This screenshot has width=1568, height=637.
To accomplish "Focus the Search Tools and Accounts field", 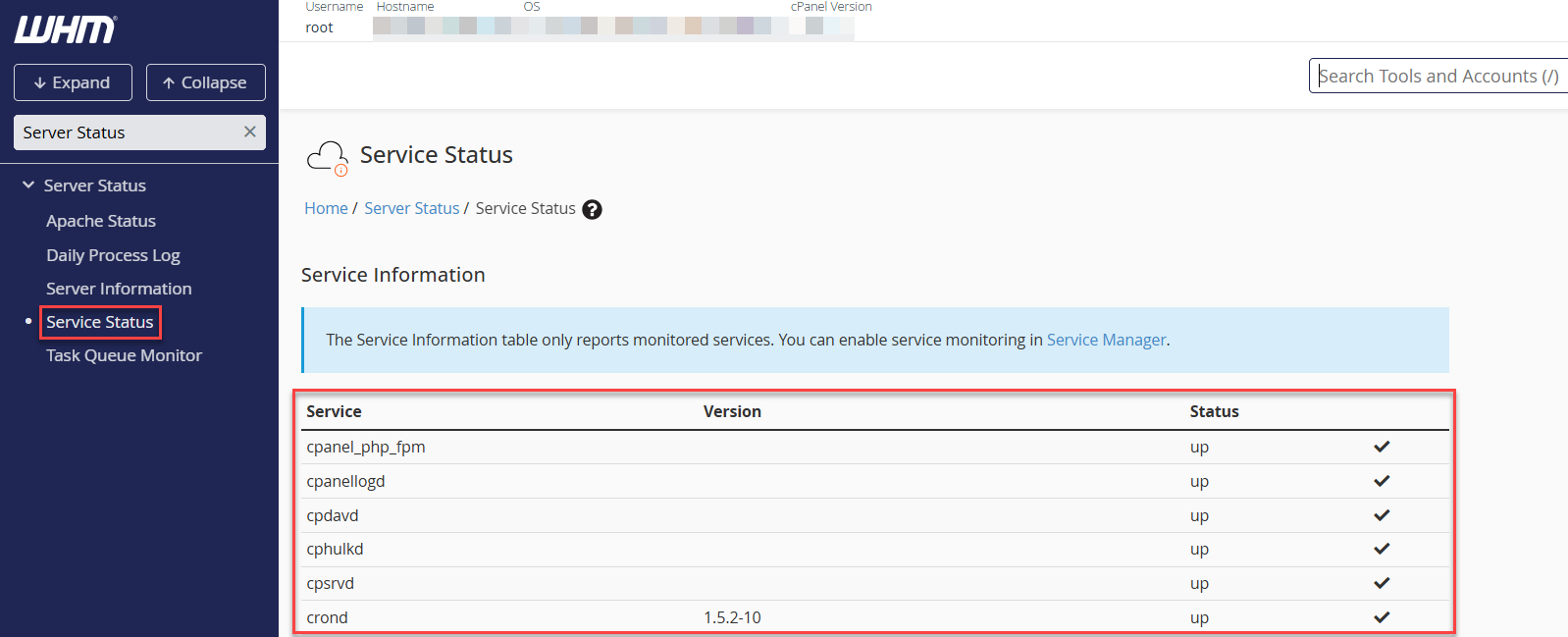I will (1437, 77).
